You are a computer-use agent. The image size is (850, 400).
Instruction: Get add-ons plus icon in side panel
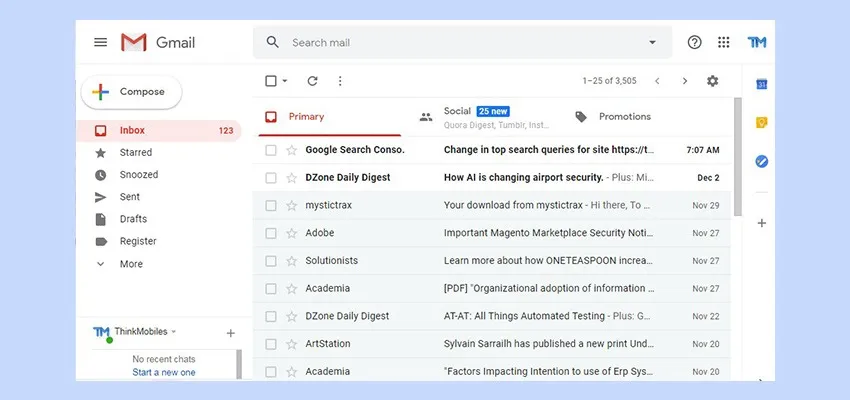coord(762,223)
